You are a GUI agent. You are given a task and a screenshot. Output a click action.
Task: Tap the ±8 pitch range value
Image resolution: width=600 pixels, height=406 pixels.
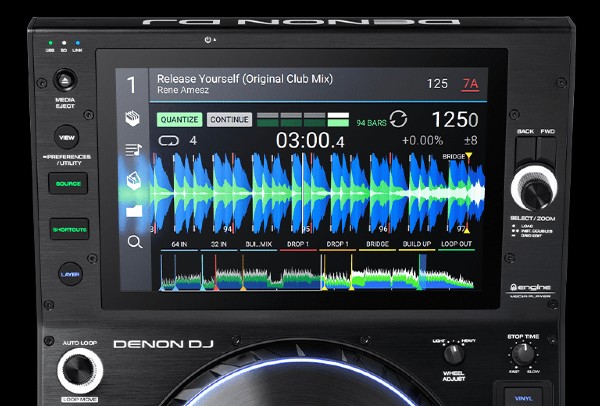click(470, 140)
